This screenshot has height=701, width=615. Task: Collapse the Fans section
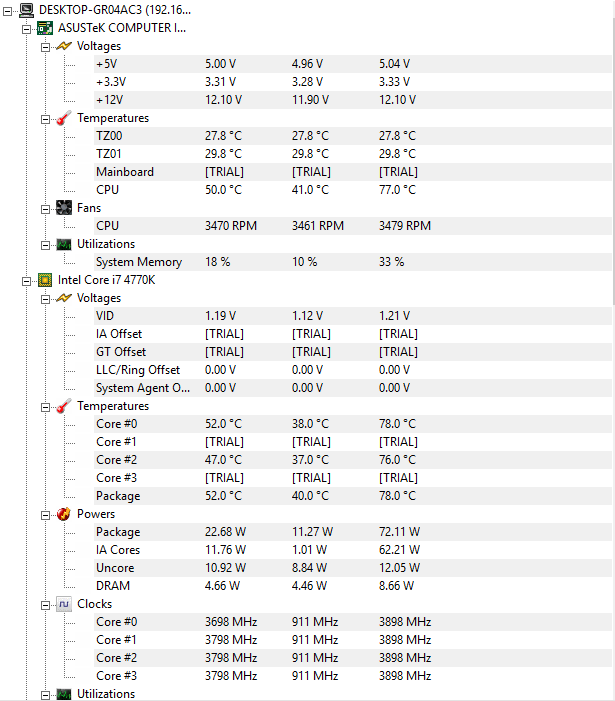45,209
